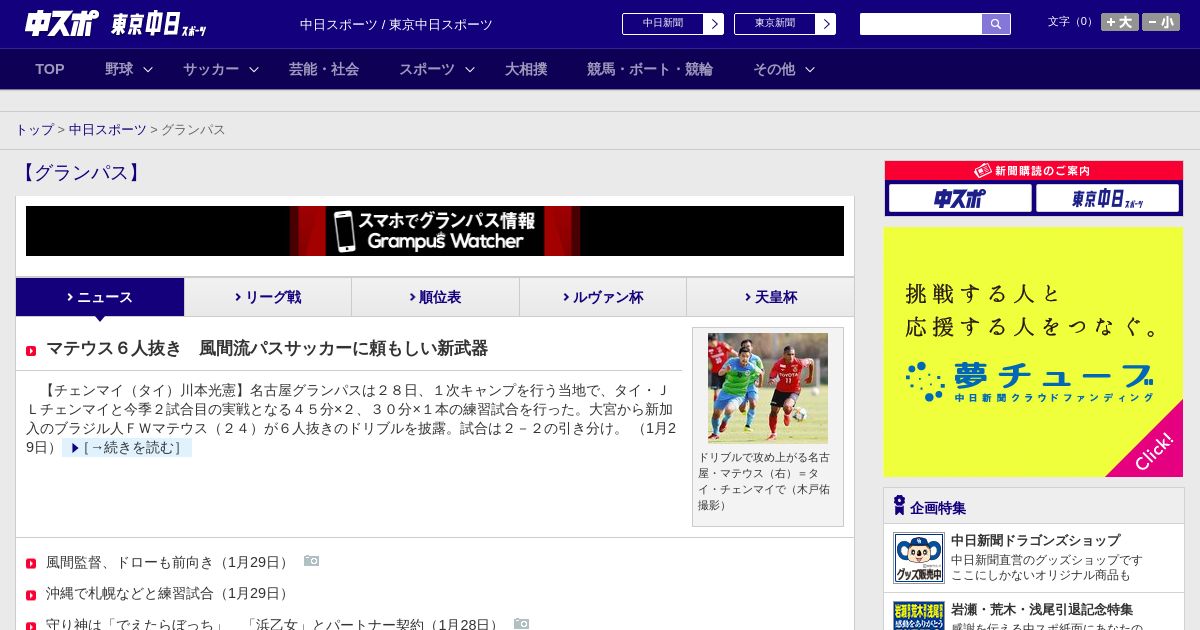Select the ニュース tab
The image size is (1200, 630).
[x=100, y=297]
